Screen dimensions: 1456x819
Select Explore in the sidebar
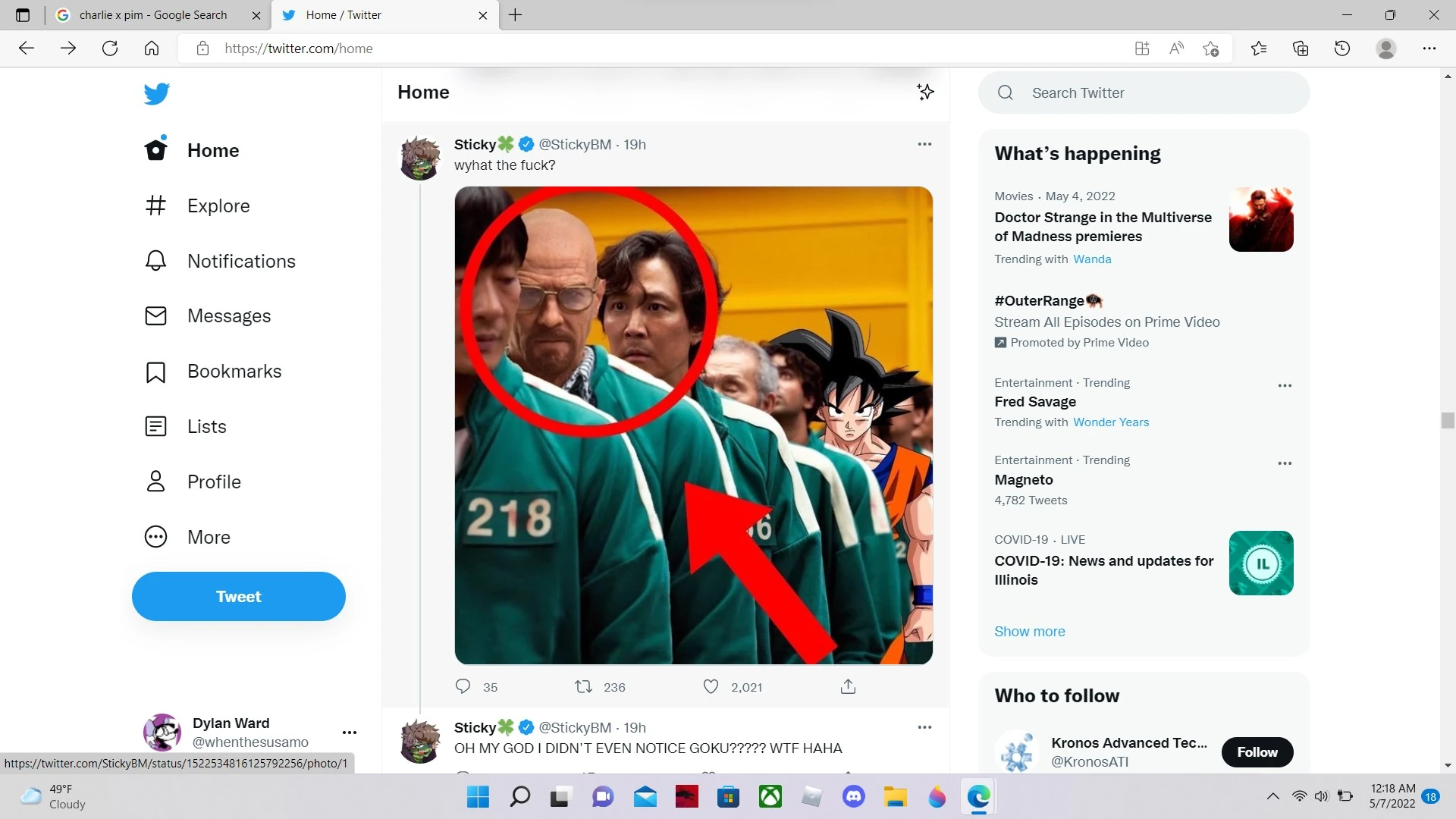[x=218, y=206]
